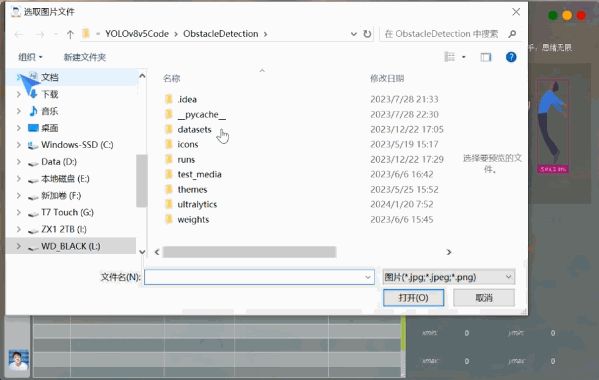Image resolution: width=599 pixels, height=380 pixels.
Task: Click the avatar picture in background window
Action: click(x=19, y=360)
